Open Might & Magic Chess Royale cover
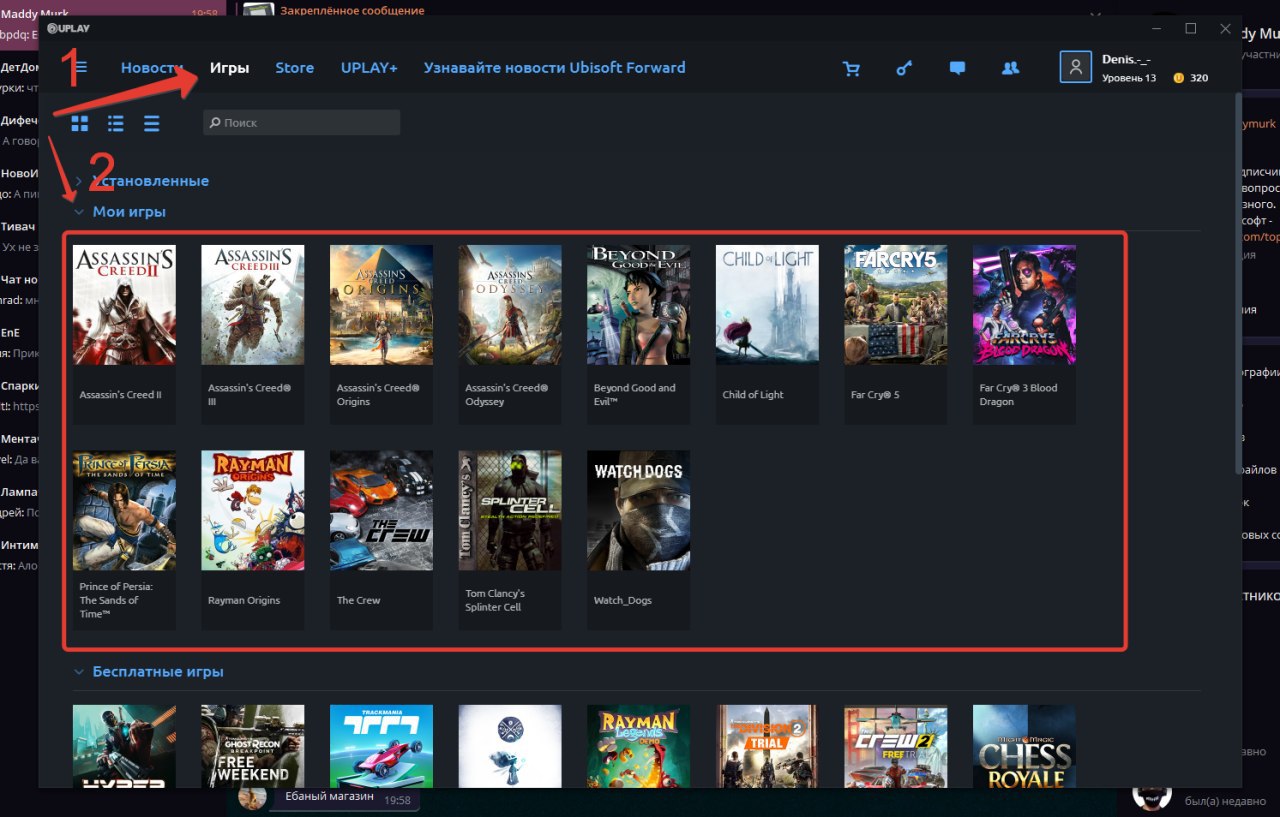 (1024, 746)
